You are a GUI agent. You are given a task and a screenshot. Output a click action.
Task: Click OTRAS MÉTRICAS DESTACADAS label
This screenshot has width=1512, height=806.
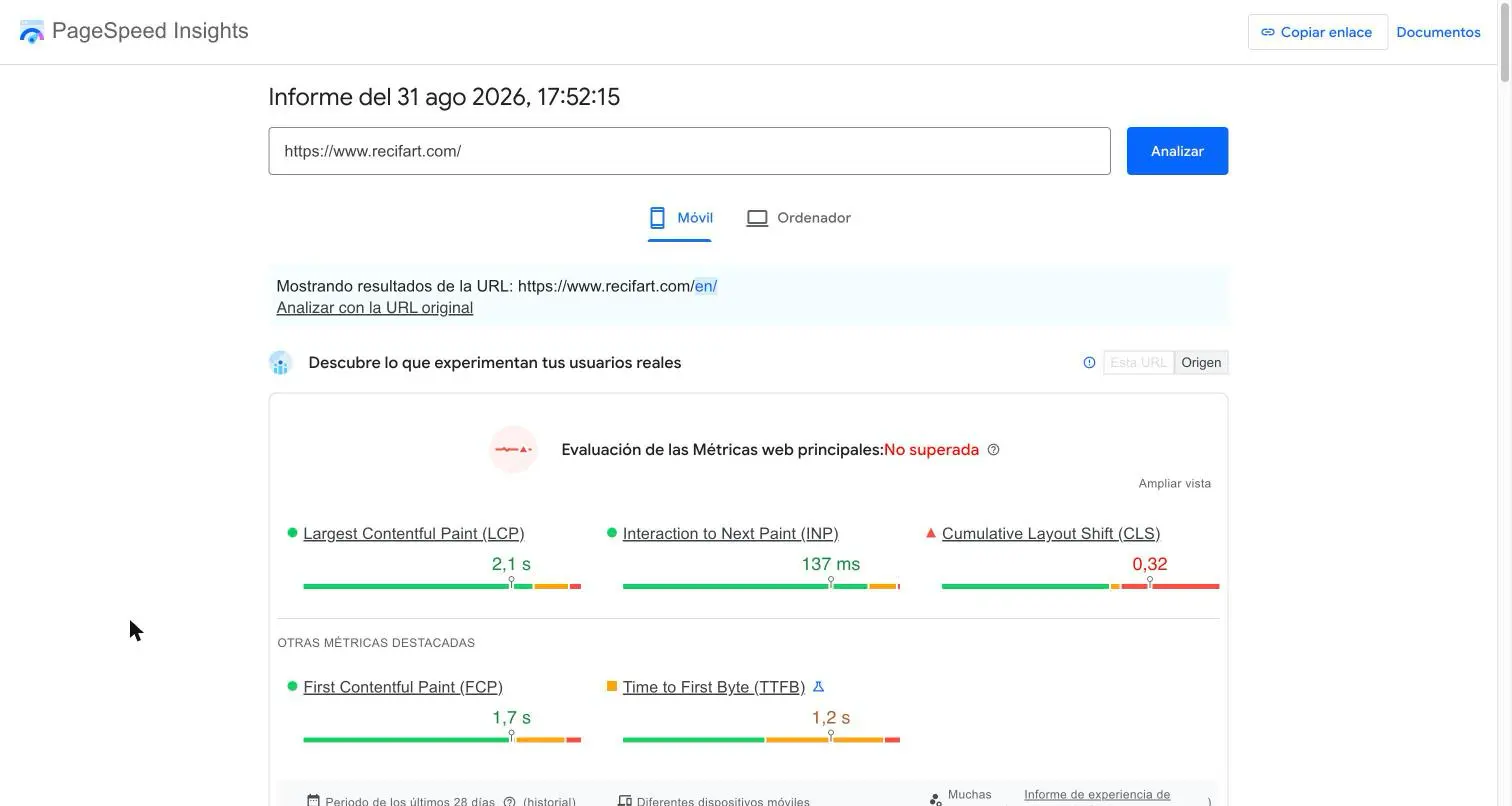coord(376,643)
